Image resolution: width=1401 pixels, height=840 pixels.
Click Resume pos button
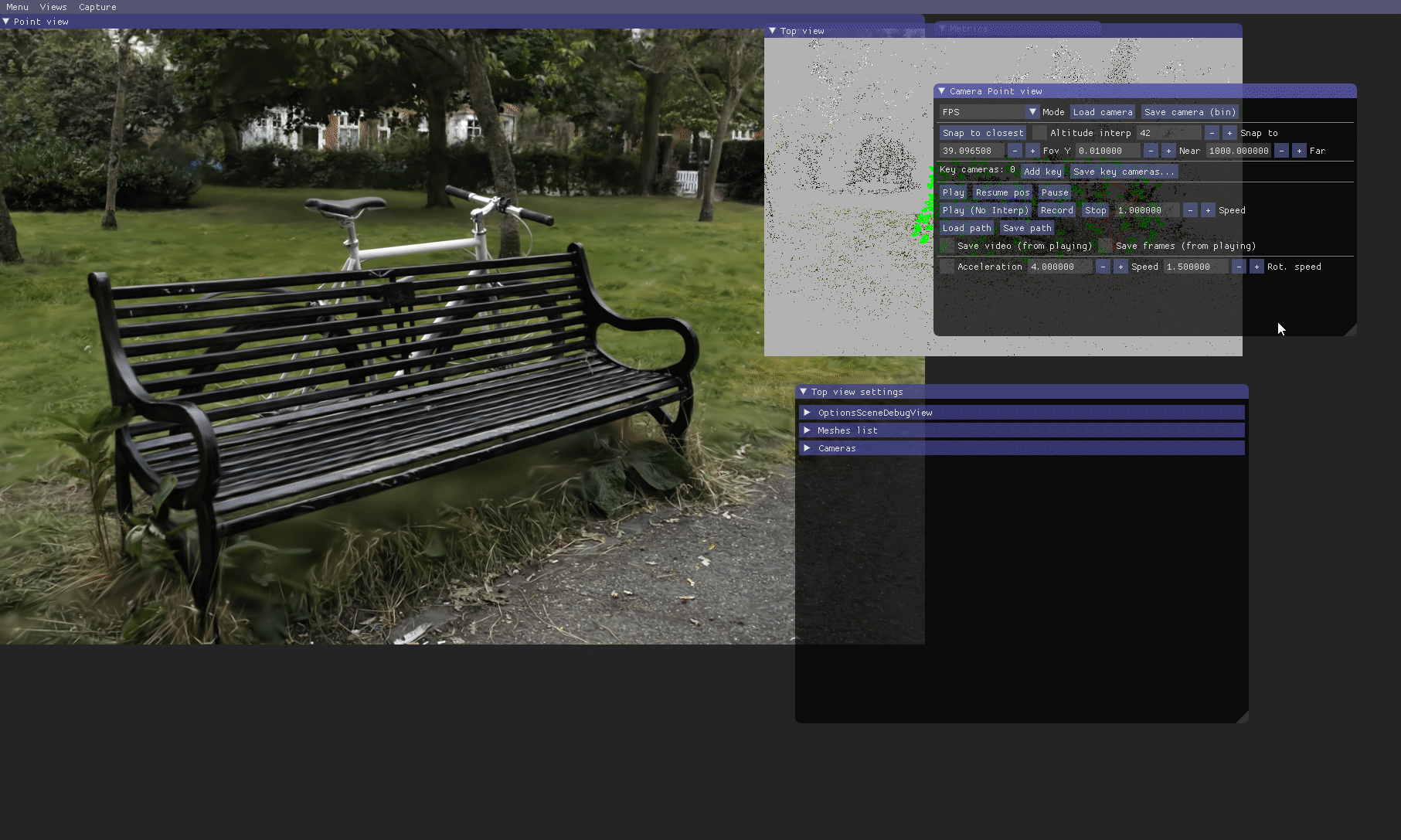(x=1002, y=192)
